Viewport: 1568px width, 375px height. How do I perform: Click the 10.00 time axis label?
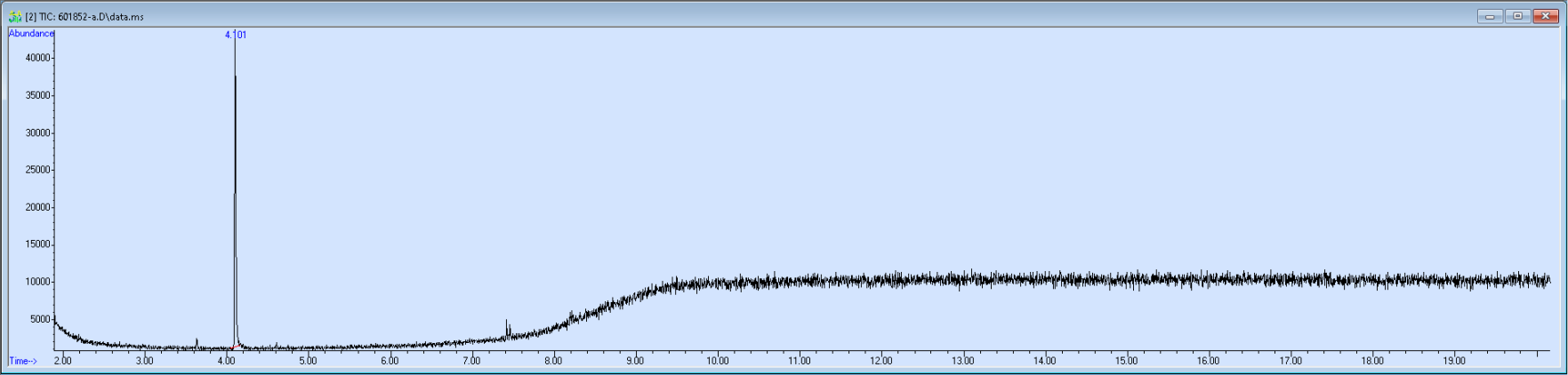(x=717, y=361)
